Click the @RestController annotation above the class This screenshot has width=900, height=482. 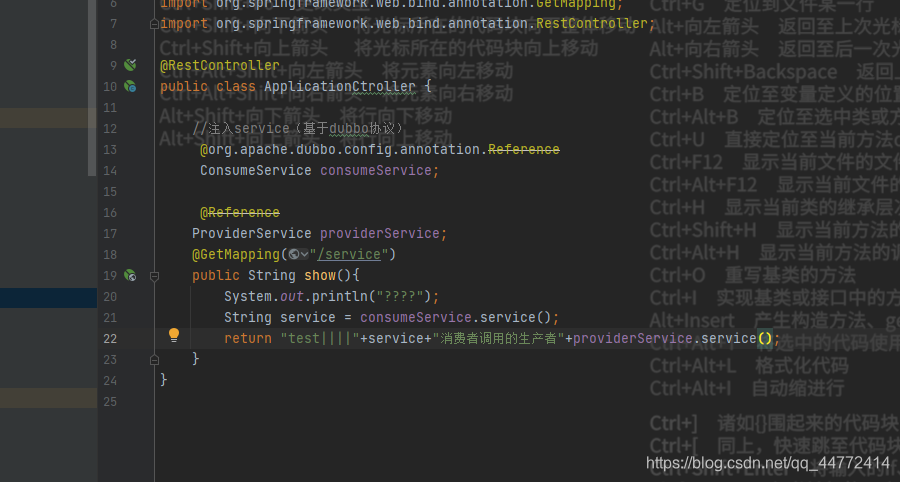220,65
